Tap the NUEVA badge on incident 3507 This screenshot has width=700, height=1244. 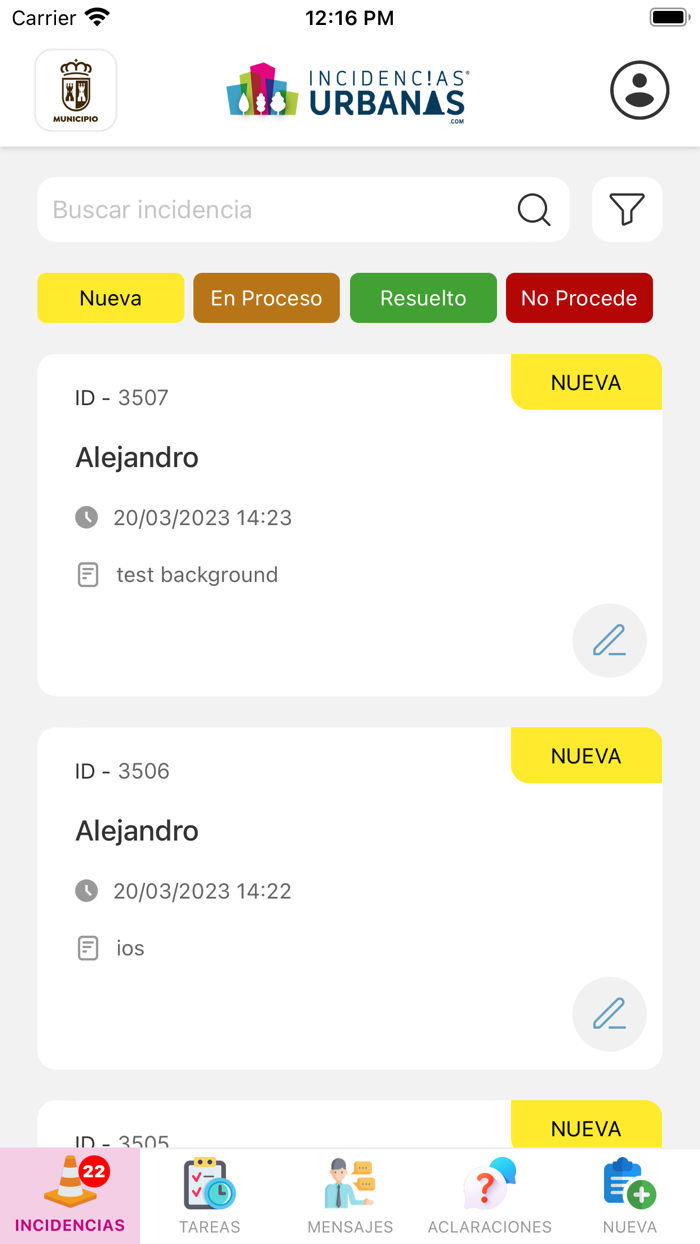[x=586, y=382]
